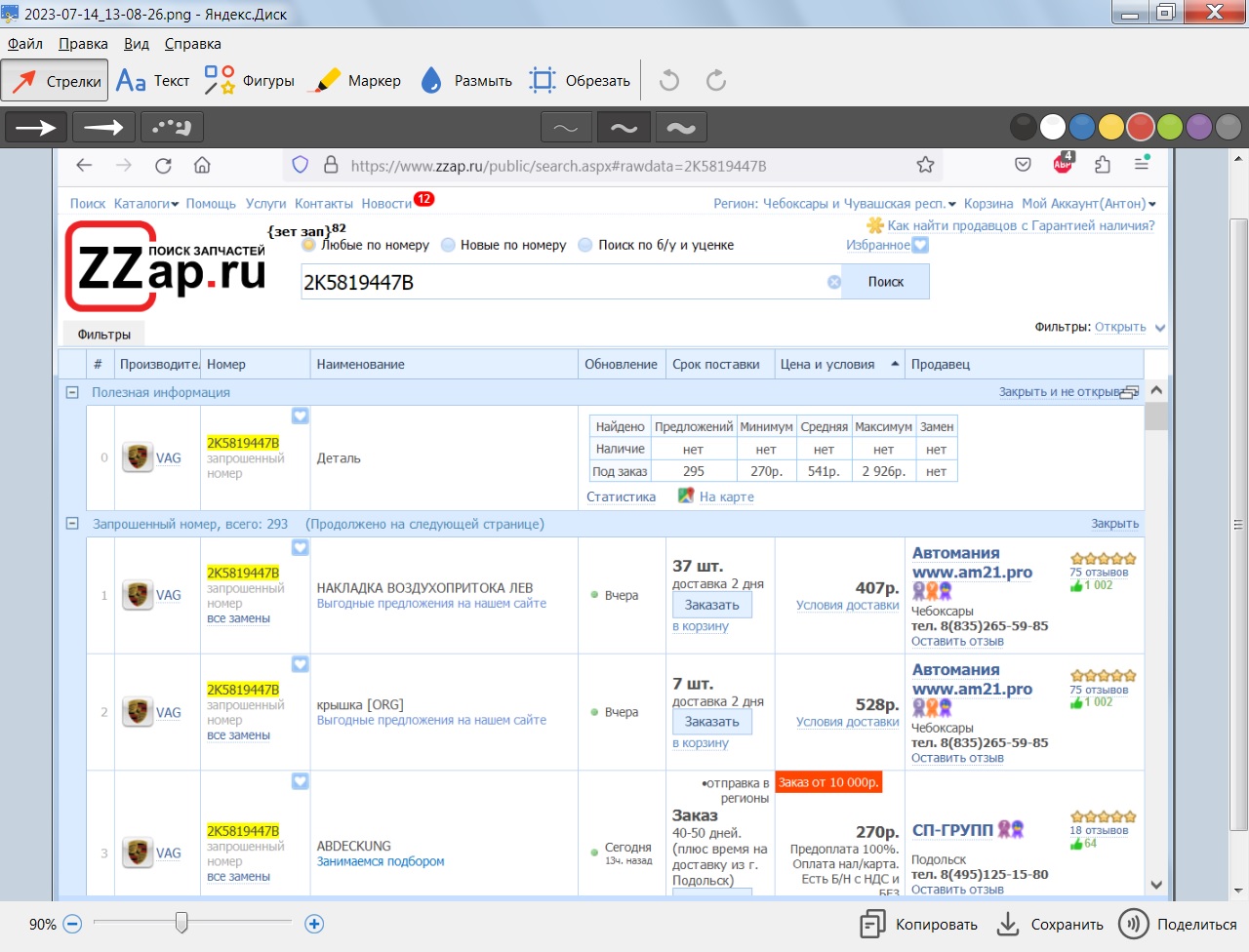Choose the dotted curved arrow style

coord(172,127)
